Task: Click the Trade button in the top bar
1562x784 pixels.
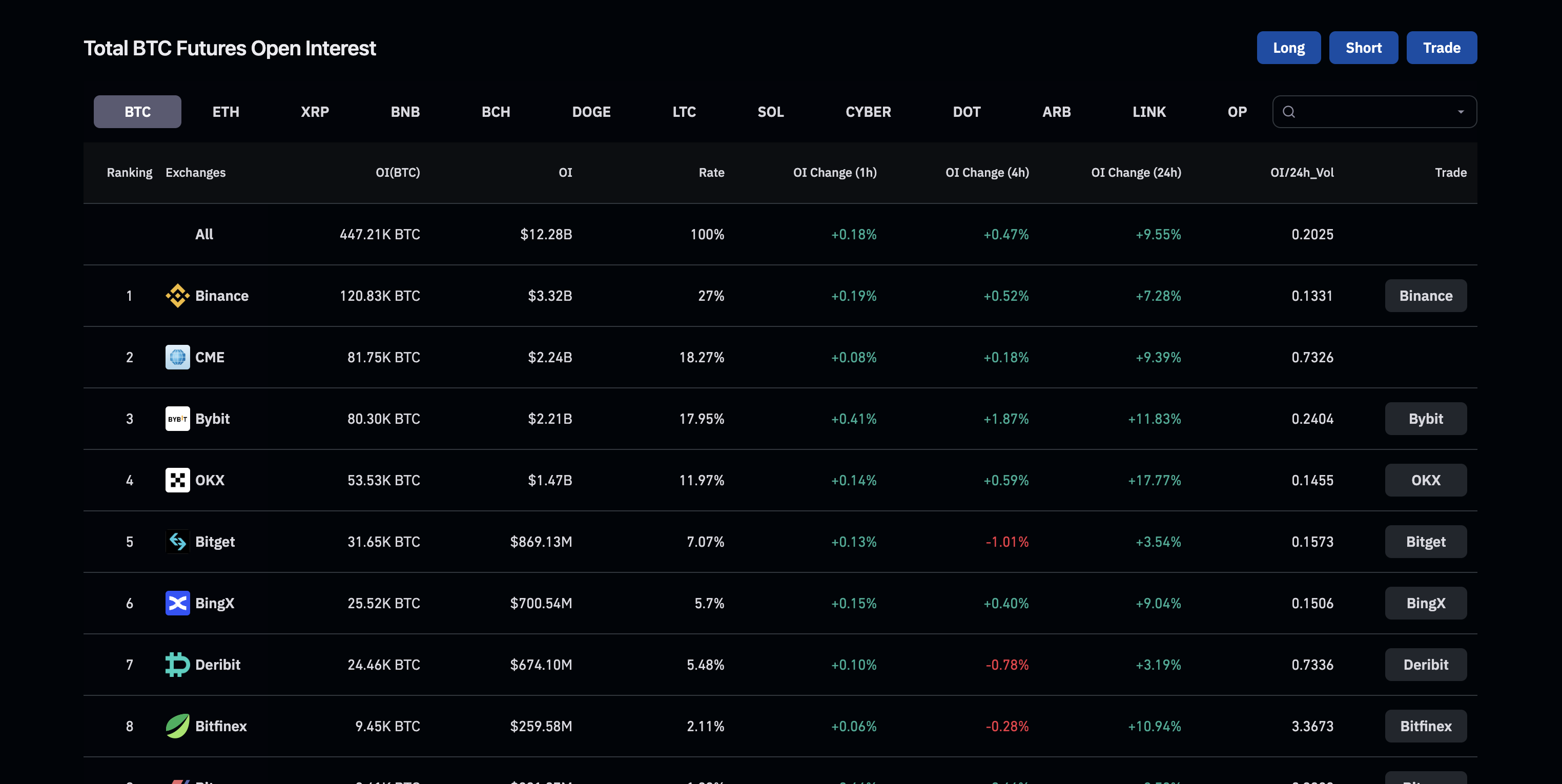Action: click(1442, 47)
